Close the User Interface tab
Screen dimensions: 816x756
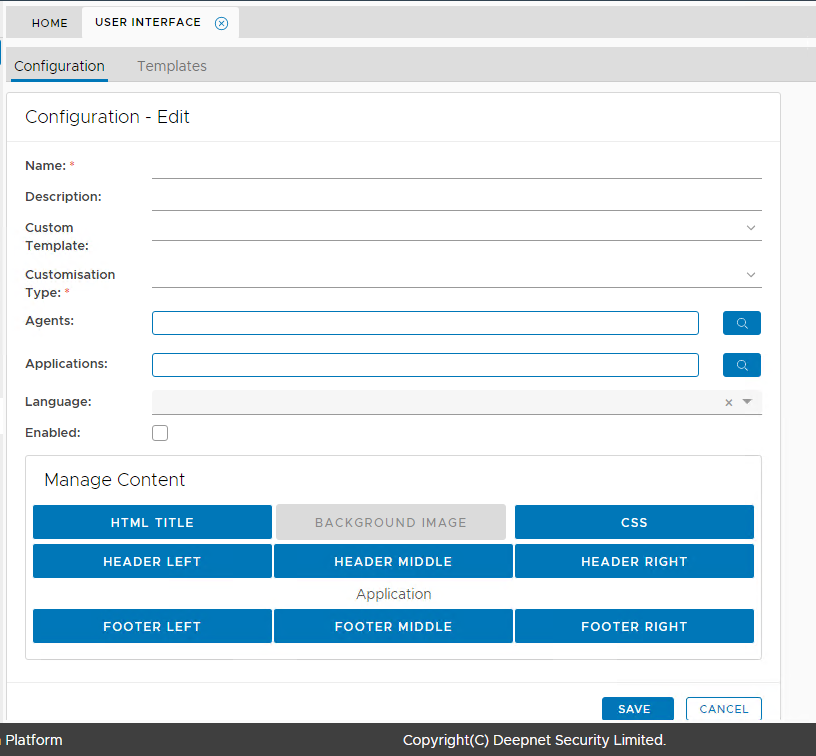pos(221,23)
